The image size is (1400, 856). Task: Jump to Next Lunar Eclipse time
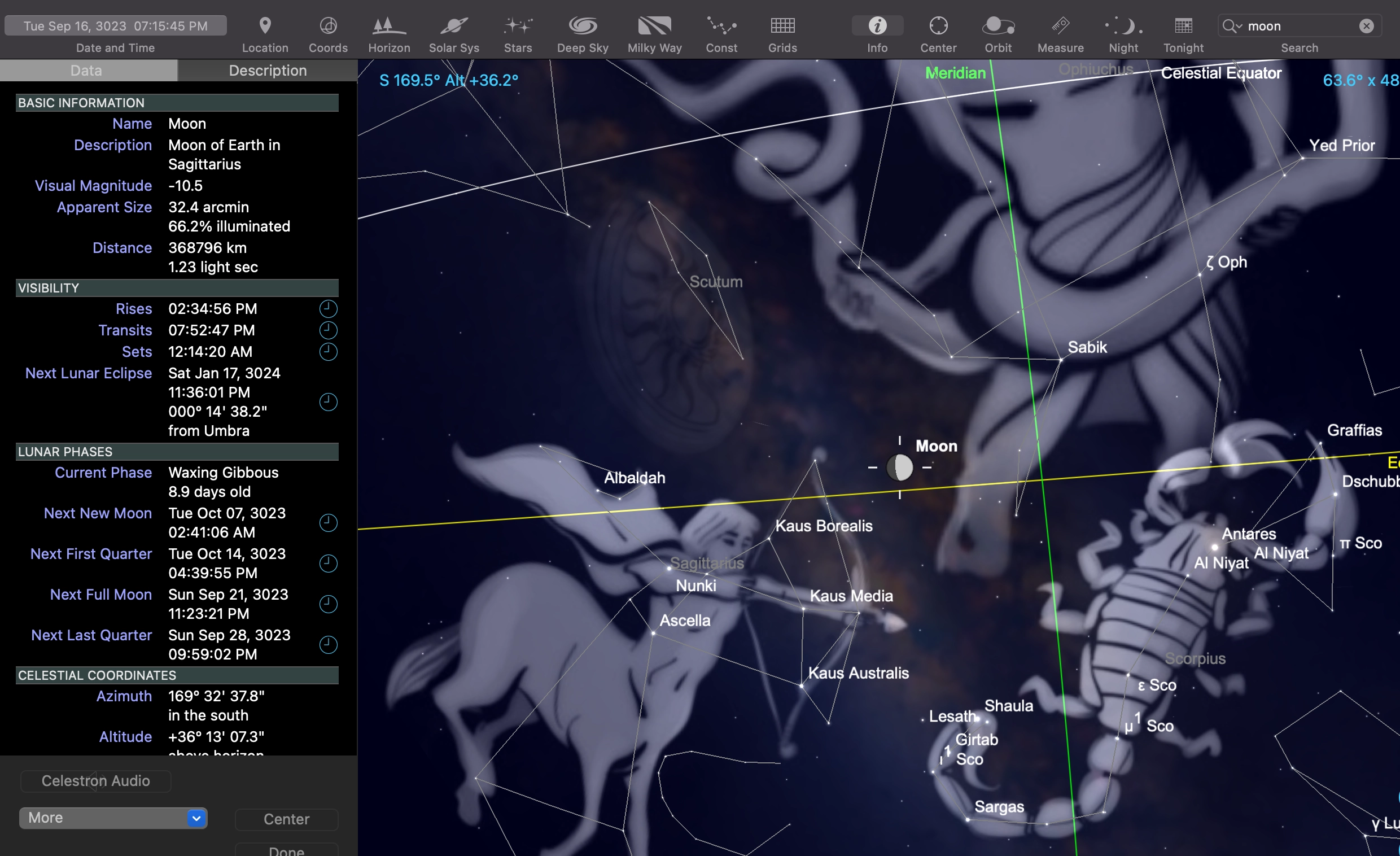(328, 402)
